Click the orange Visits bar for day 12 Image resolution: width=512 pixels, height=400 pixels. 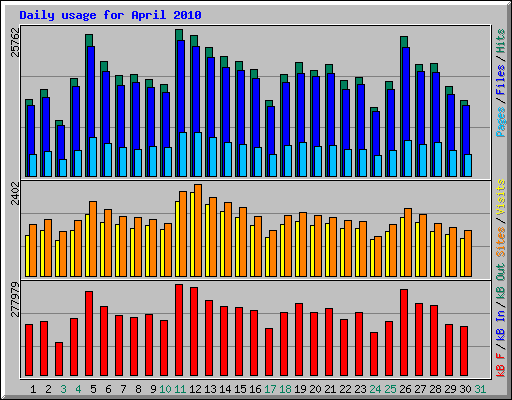coord(198,230)
